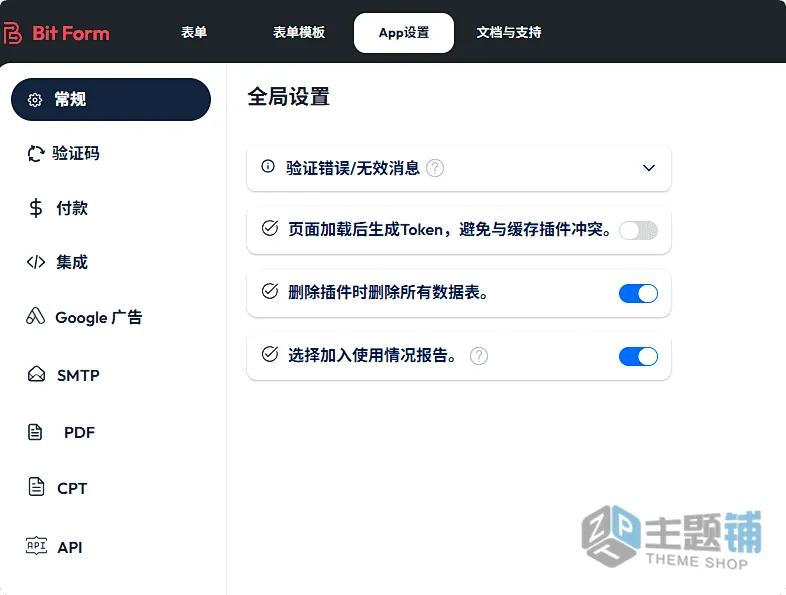Click the gear icon next to 常规
This screenshot has width=786, height=595.
[x=35, y=100]
